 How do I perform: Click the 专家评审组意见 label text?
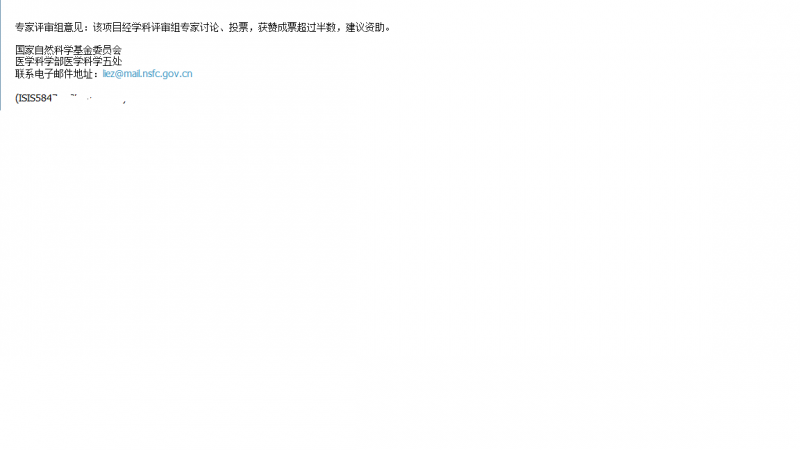(49, 27)
